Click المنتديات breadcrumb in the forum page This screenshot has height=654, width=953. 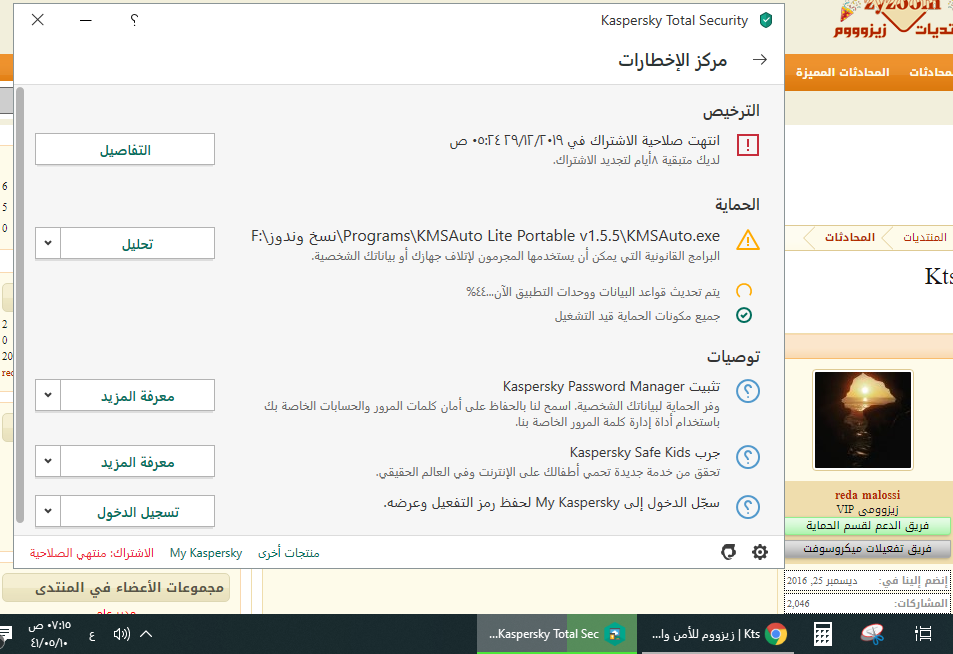pyautogui.click(x=924, y=237)
